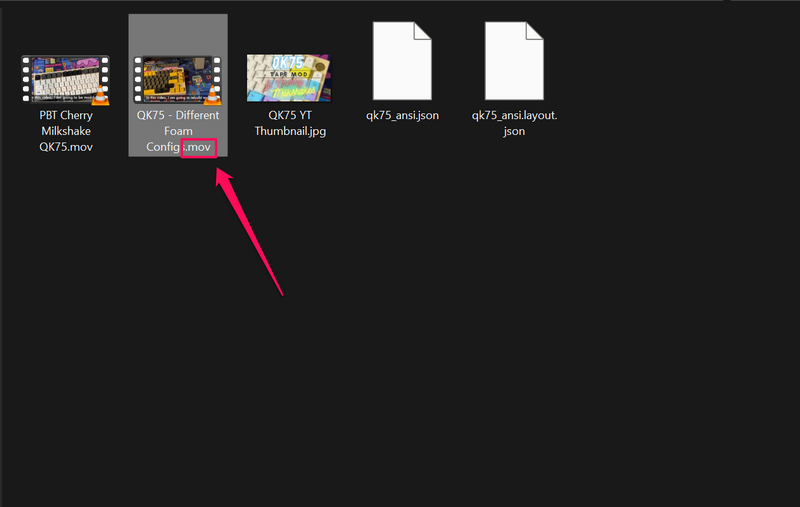Click the folded corner of qk75_ansi.layout.json icon
The image size is (800, 507).
point(535,30)
